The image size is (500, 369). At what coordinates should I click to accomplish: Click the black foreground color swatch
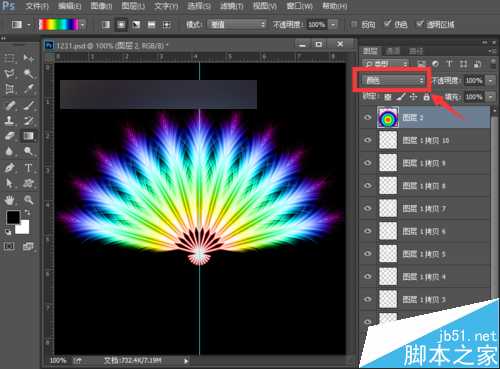click(x=13, y=217)
